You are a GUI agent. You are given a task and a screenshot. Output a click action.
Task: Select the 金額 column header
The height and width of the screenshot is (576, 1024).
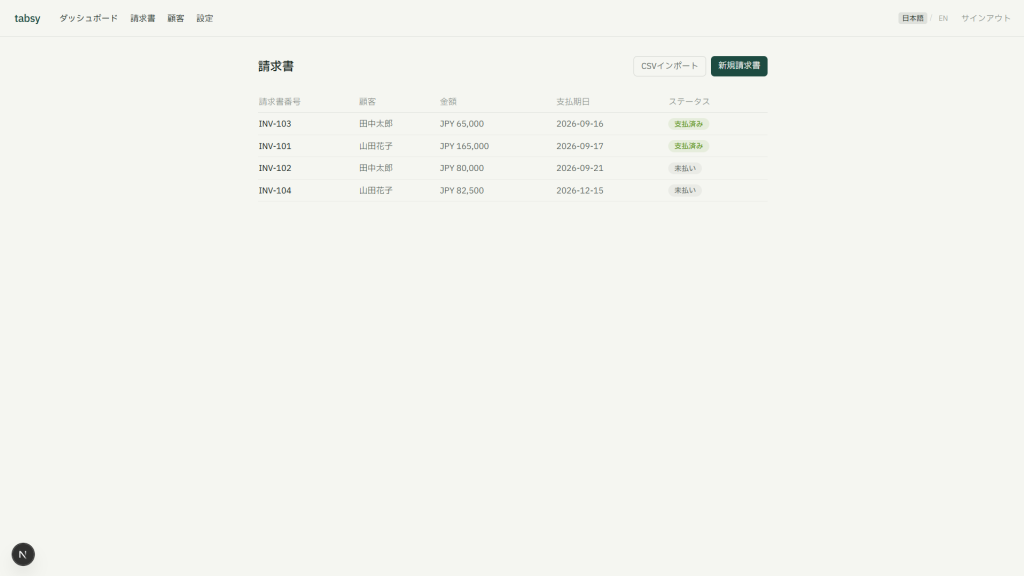(x=448, y=102)
